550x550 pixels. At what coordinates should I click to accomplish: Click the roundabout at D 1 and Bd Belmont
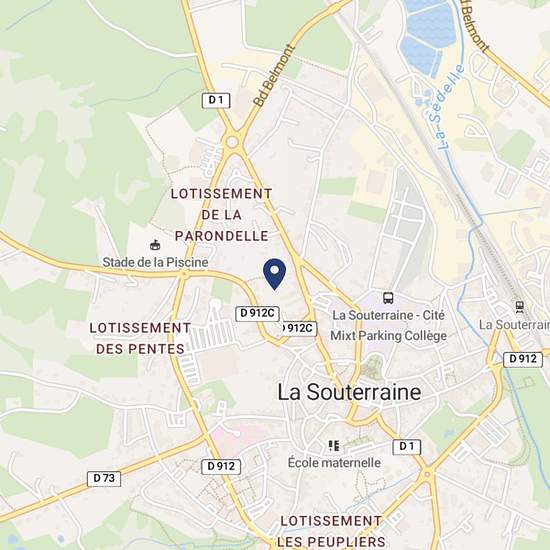[232, 142]
